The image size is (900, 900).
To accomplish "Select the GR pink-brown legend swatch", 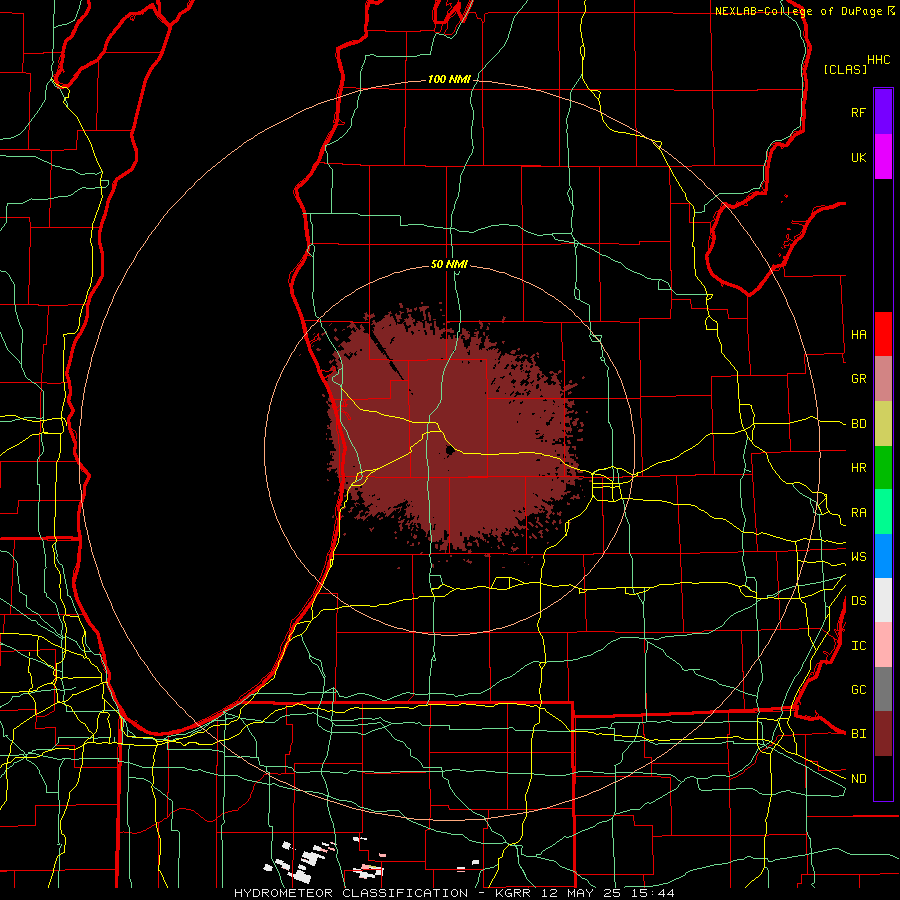I will pyautogui.click(x=883, y=379).
